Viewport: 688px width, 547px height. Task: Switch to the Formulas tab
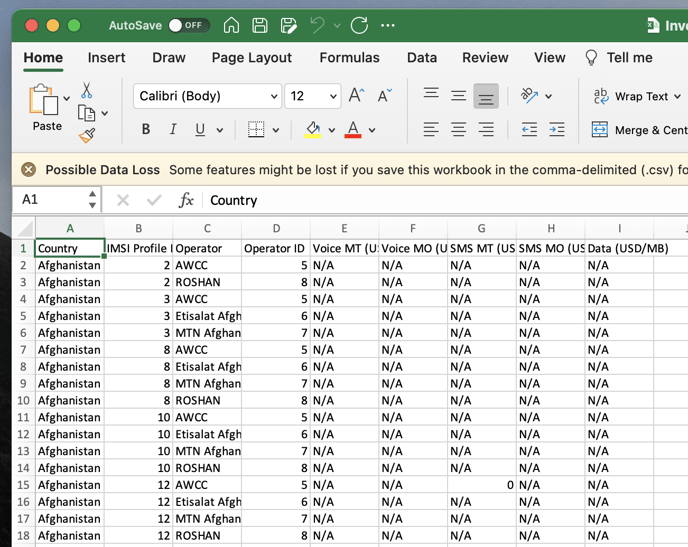click(349, 58)
